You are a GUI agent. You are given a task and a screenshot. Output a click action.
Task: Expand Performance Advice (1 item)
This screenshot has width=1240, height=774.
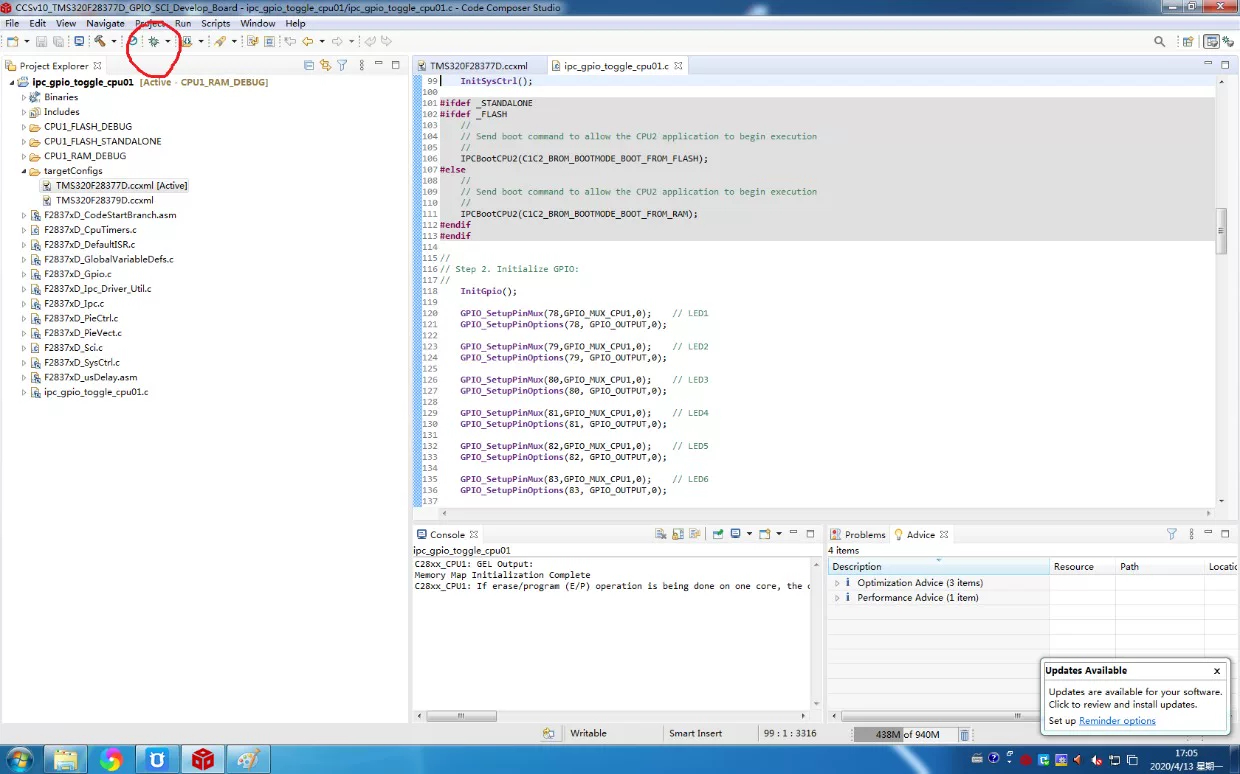[x=838, y=598]
